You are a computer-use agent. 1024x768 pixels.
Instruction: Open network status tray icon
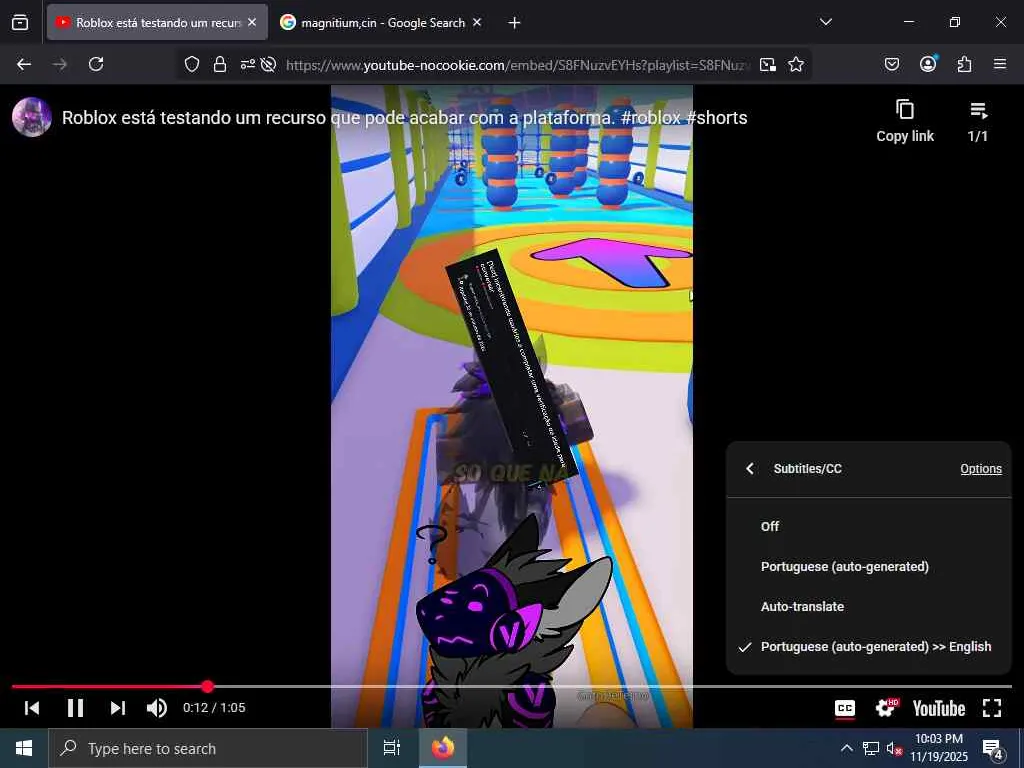point(871,748)
